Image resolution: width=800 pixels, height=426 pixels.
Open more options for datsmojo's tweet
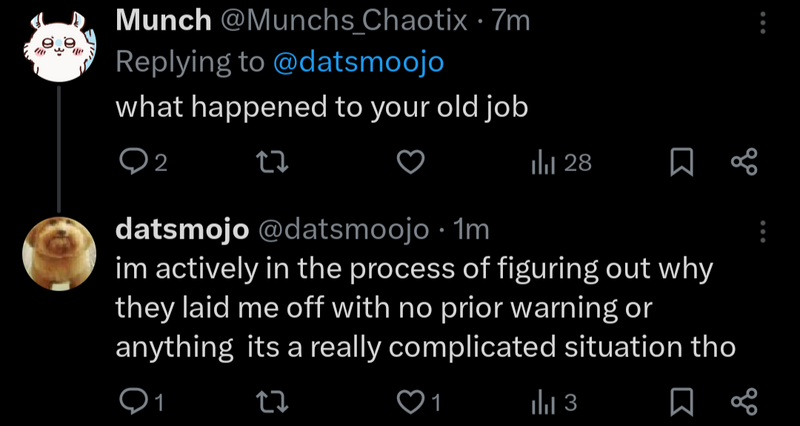click(x=764, y=231)
